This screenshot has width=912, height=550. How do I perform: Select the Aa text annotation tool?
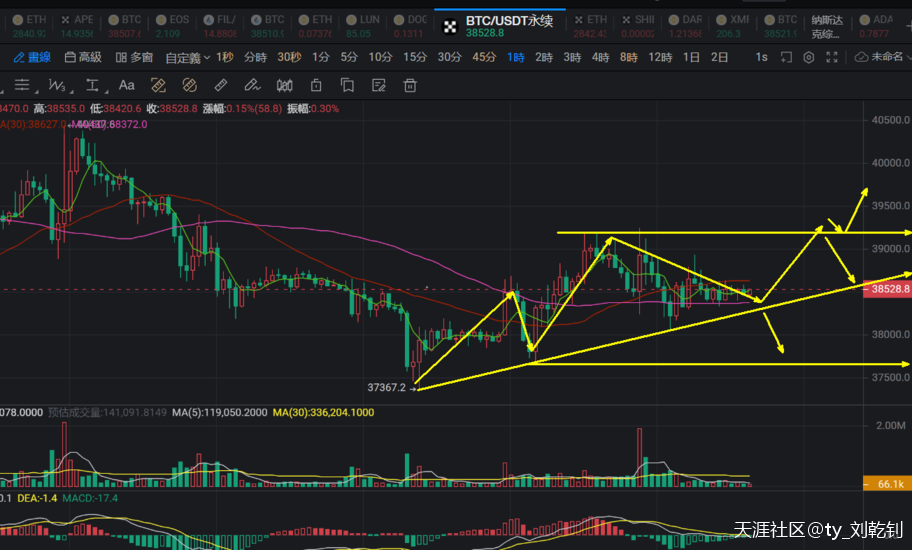coord(127,85)
